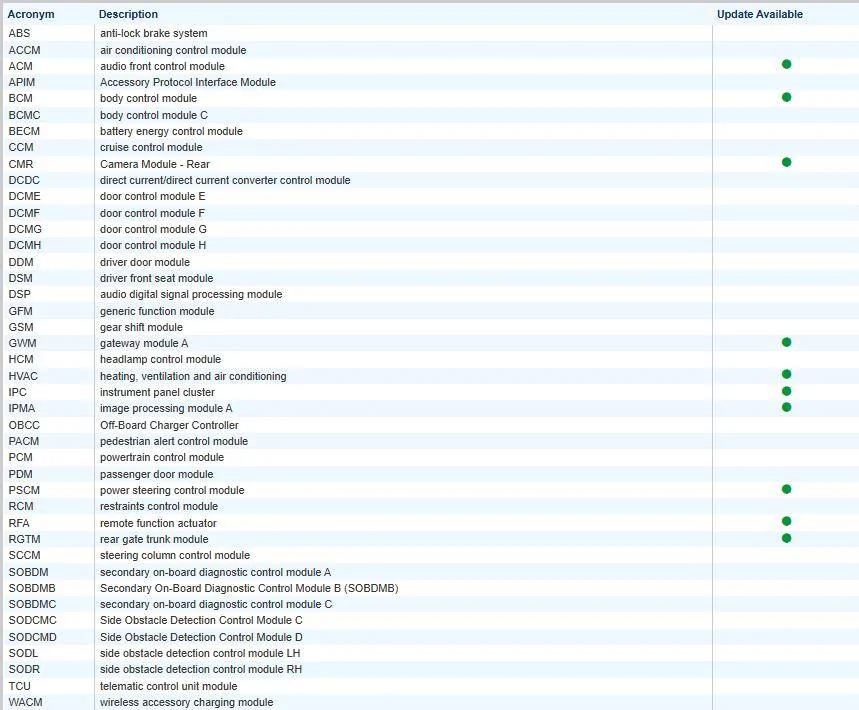Viewport: 859px width, 710px height.
Task: Click the HVAC update available dot
Action: tap(786, 374)
